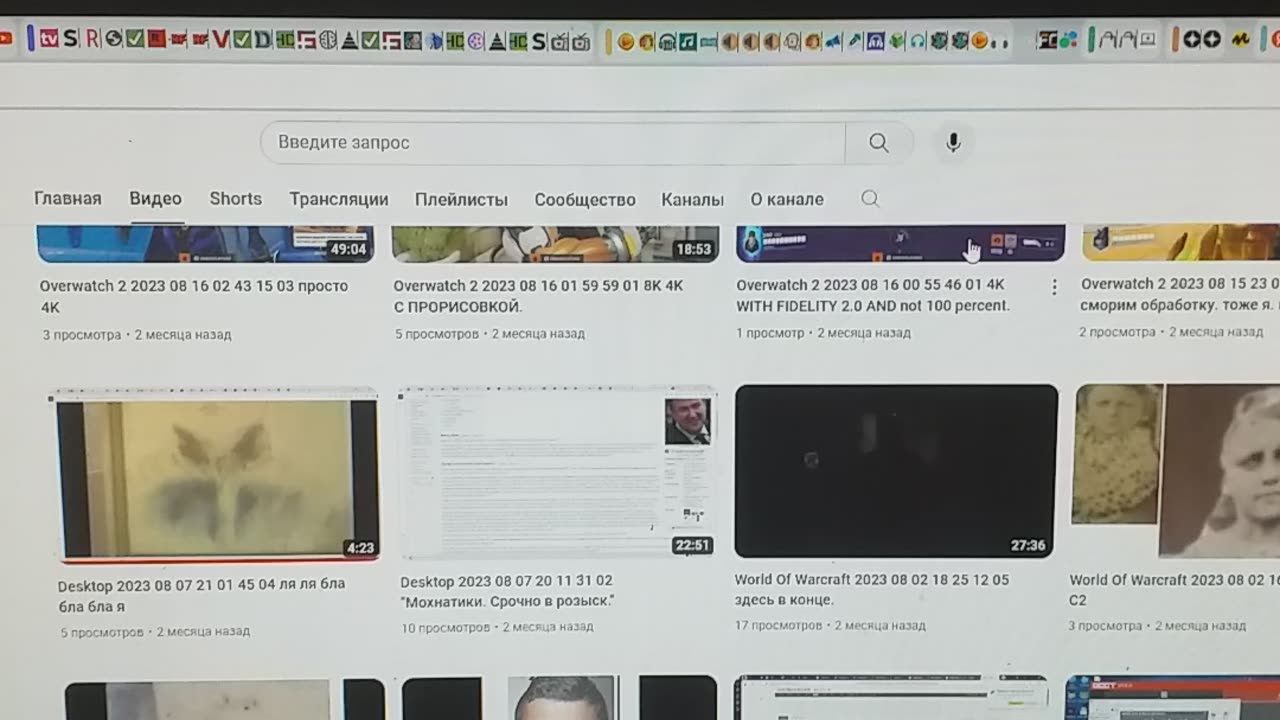Open 'Desktop 2023 08 07 21 01 45 04 ля ля бла'

coord(201,595)
